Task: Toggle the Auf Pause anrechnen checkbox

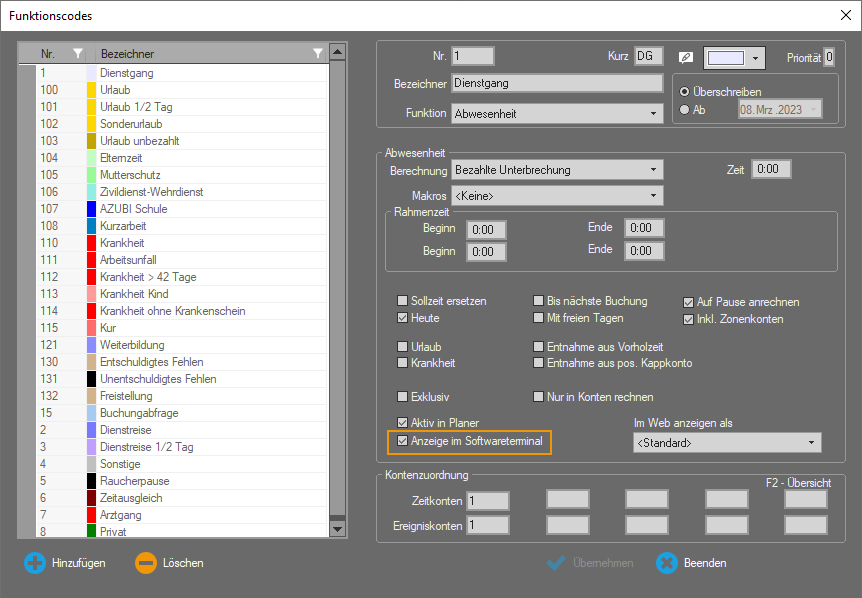Action: pyautogui.click(x=689, y=302)
